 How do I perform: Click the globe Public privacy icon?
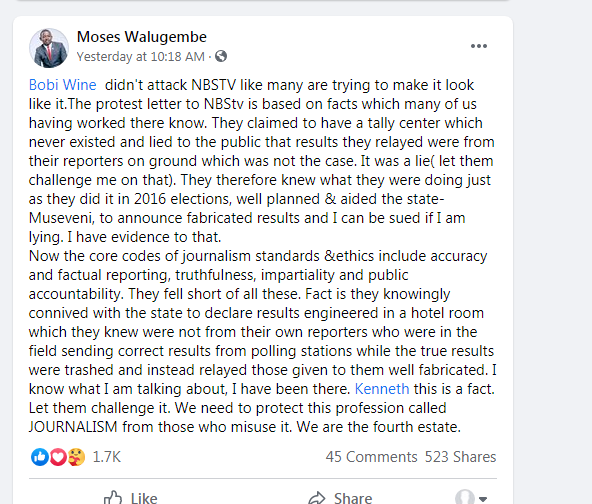[221, 56]
